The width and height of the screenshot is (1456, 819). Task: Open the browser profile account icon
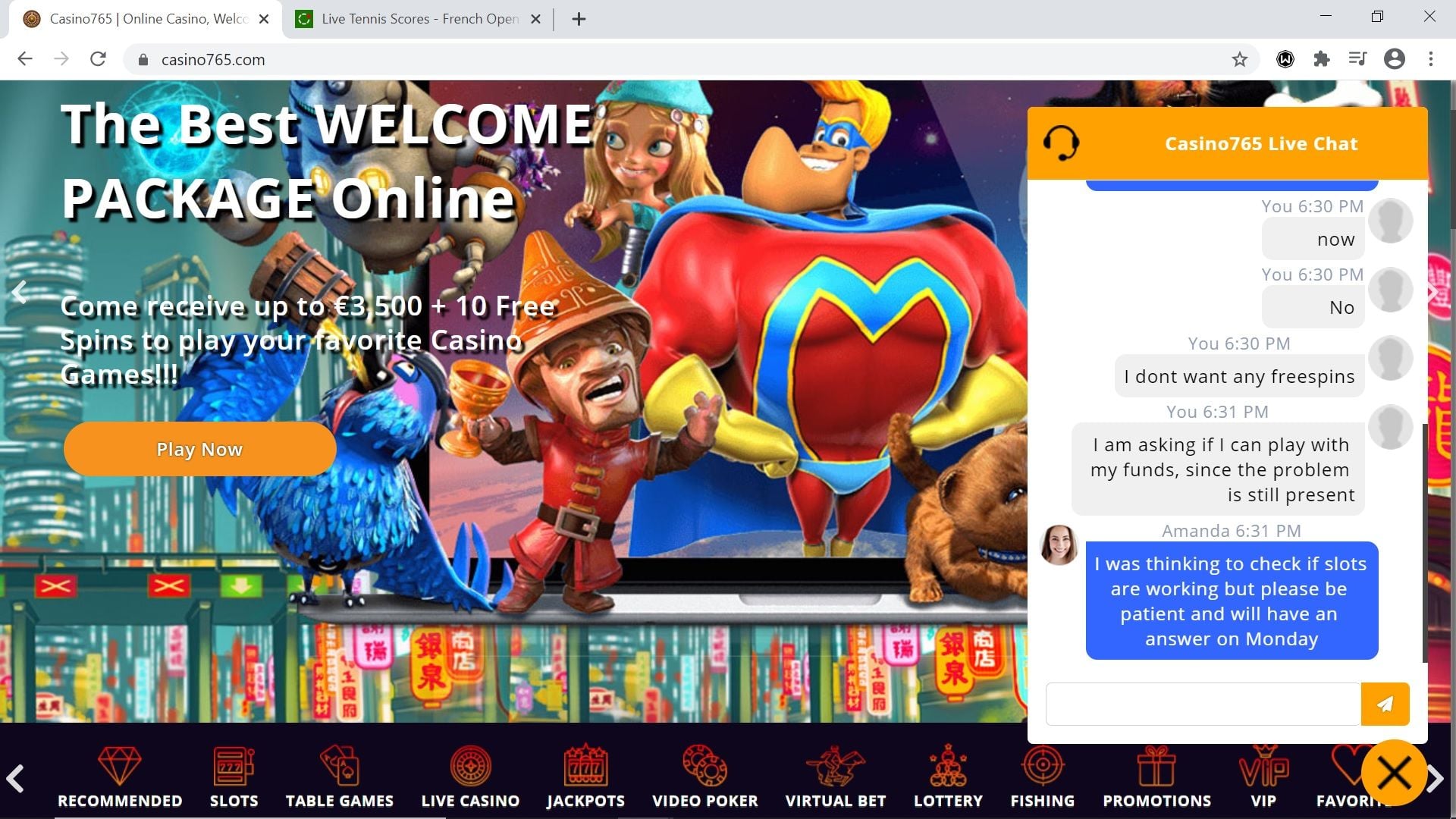point(1394,59)
